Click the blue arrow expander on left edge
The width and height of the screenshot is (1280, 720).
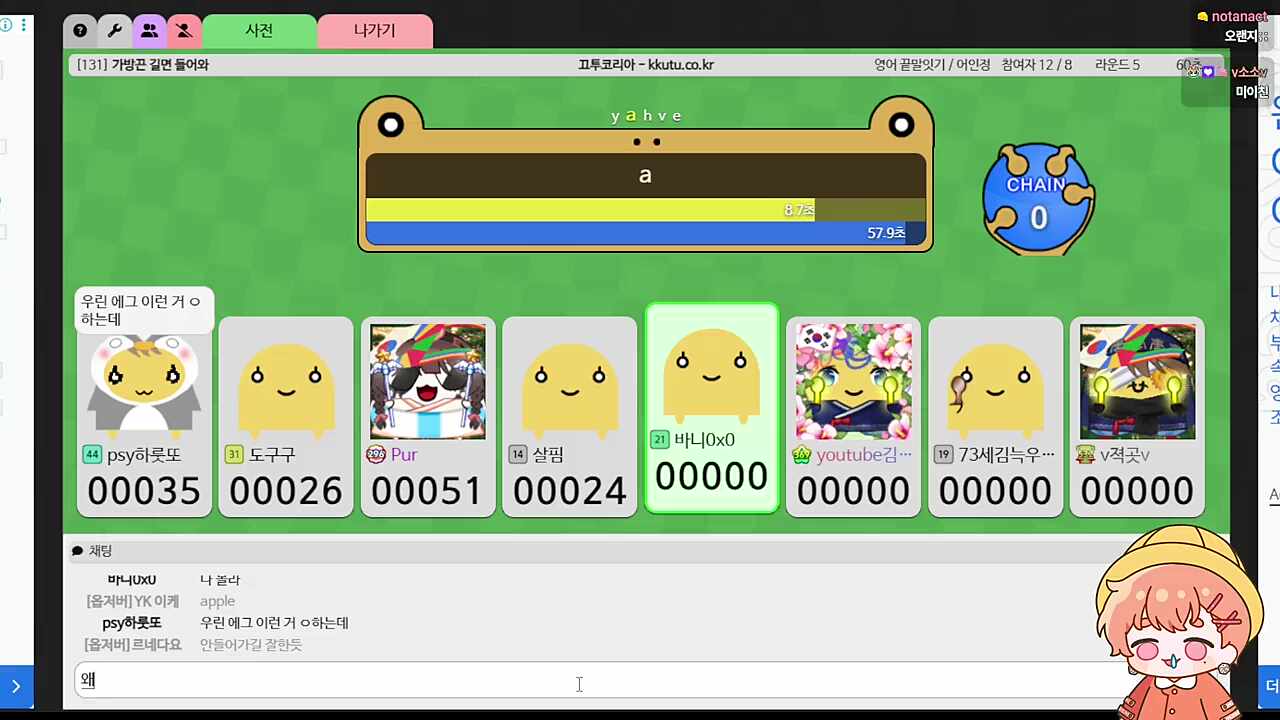pyautogui.click(x=16, y=686)
